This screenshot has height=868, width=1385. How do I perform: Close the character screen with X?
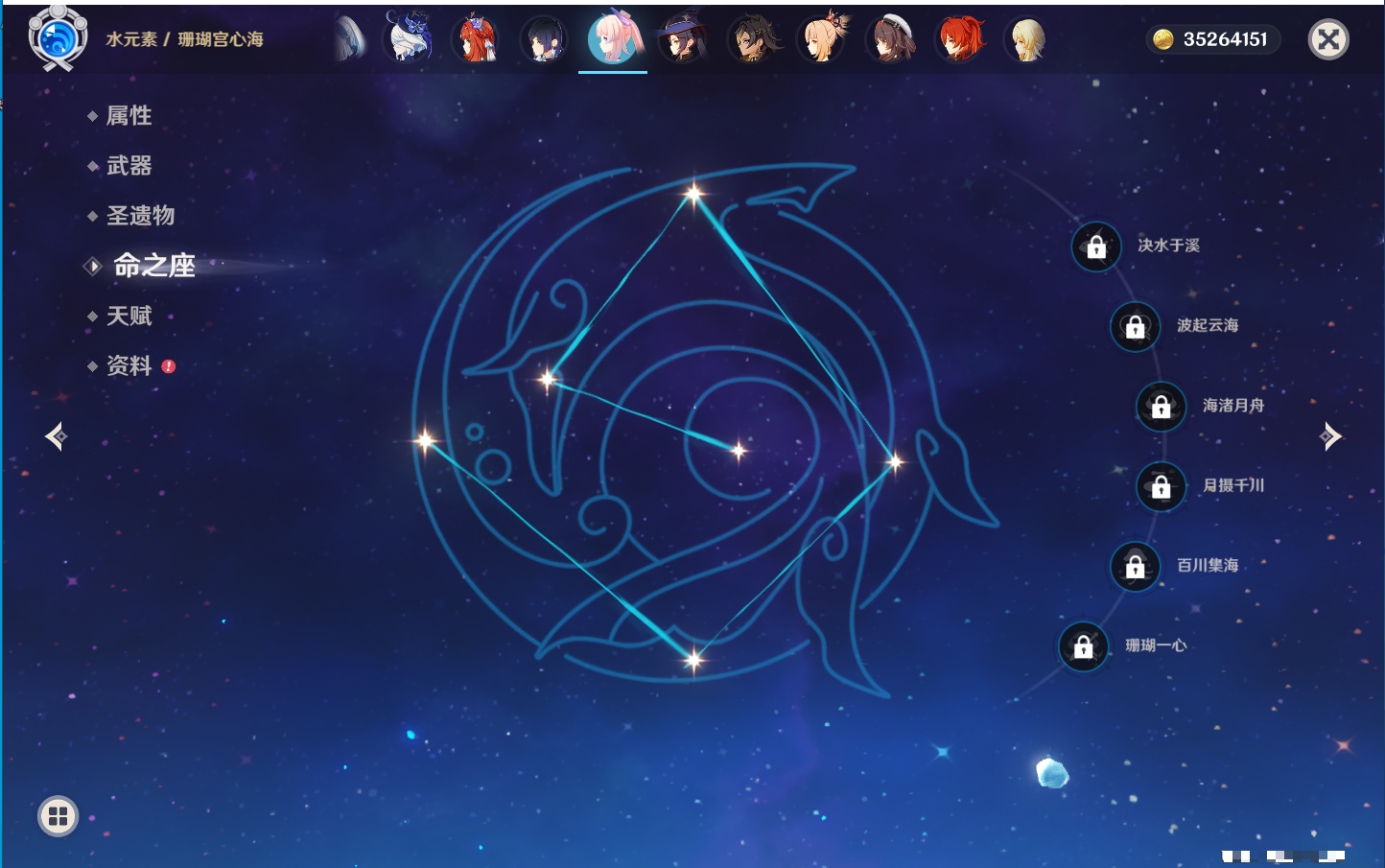[1328, 39]
